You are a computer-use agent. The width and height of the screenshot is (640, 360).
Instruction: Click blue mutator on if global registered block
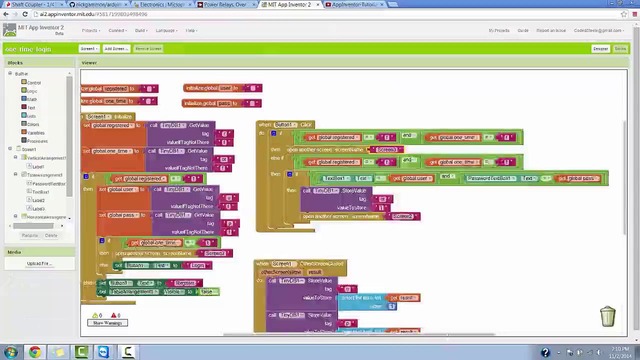click(x=86, y=177)
